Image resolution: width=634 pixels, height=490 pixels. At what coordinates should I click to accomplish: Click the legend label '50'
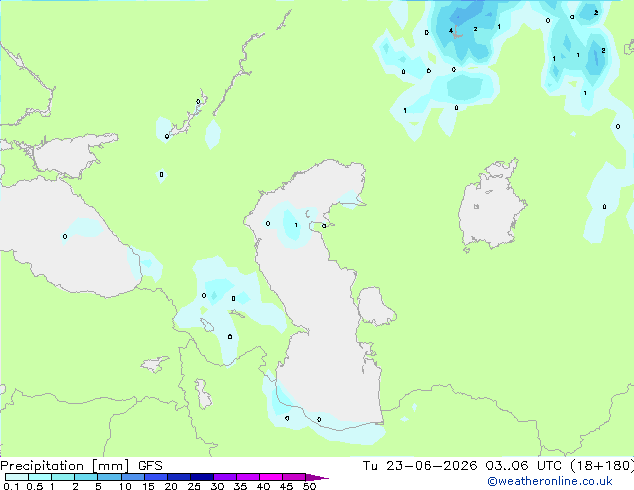[309, 486]
